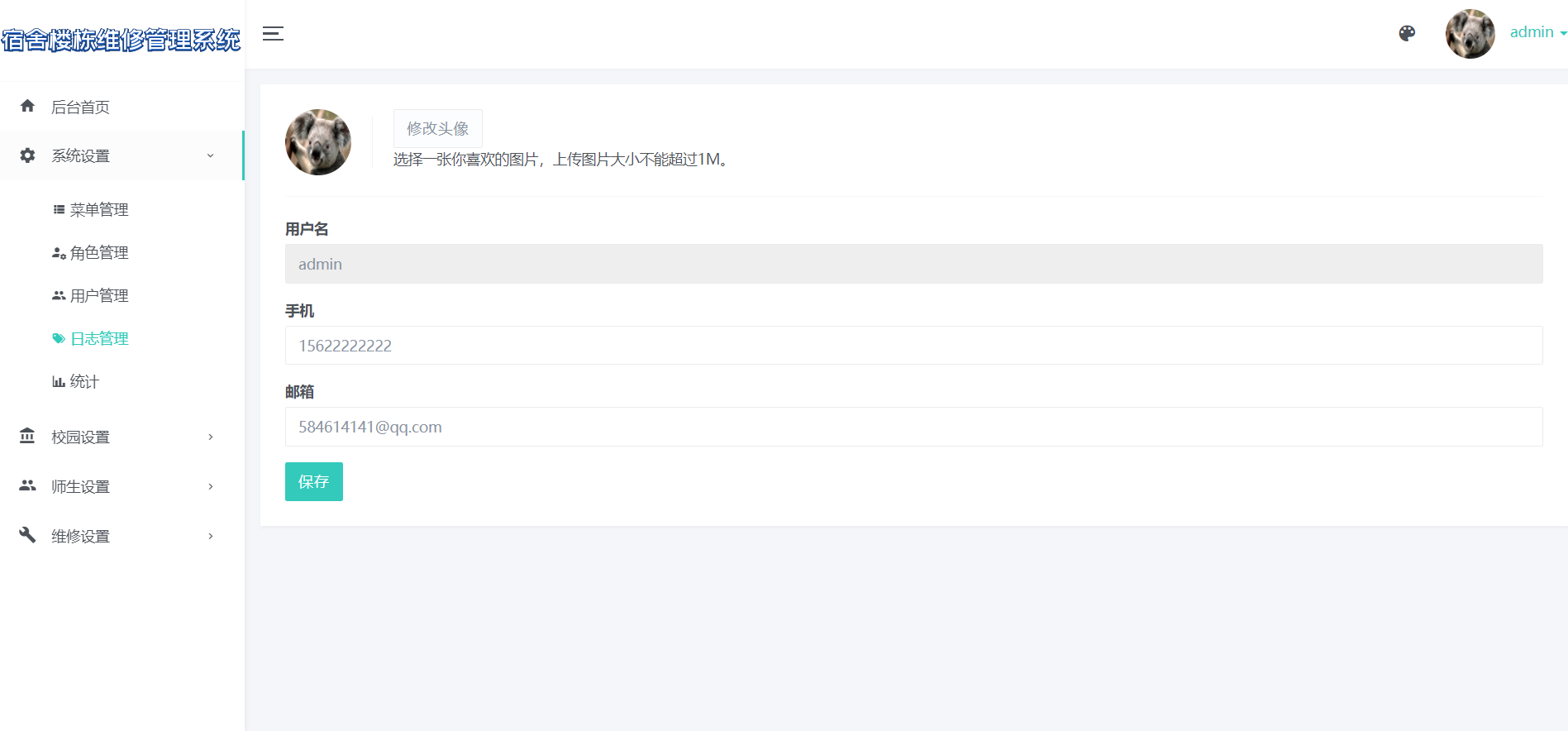
Task: Open 日志管理 submenu item
Action: [99, 339]
